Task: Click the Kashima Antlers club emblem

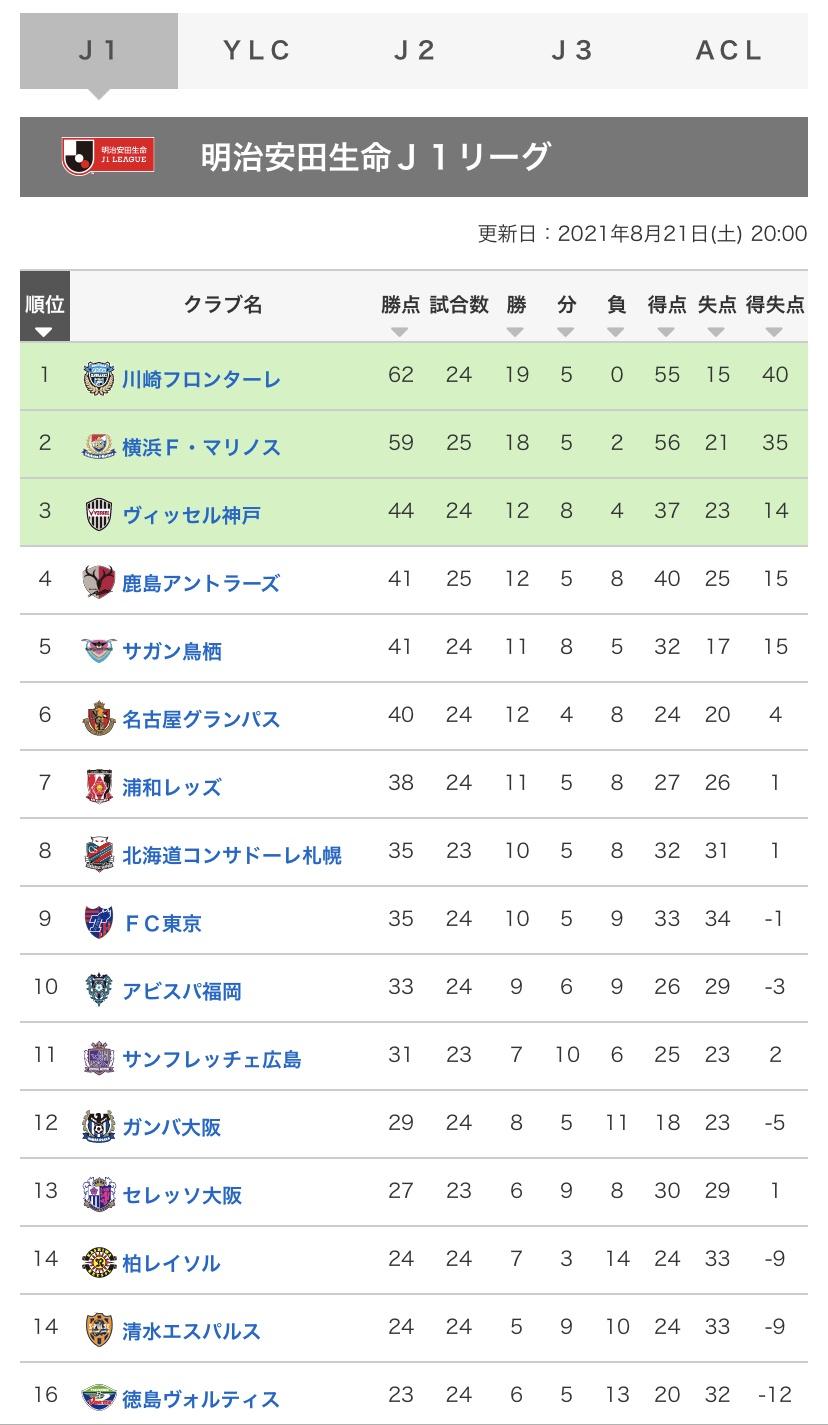Action: [x=99, y=582]
